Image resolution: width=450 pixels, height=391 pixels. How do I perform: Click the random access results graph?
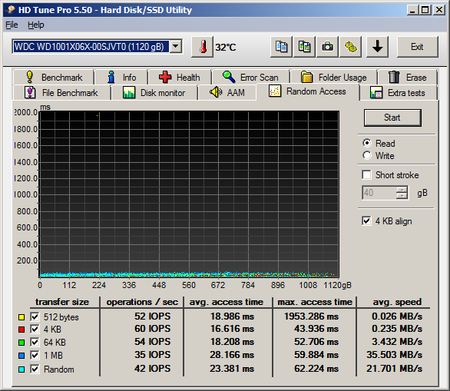click(x=189, y=194)
